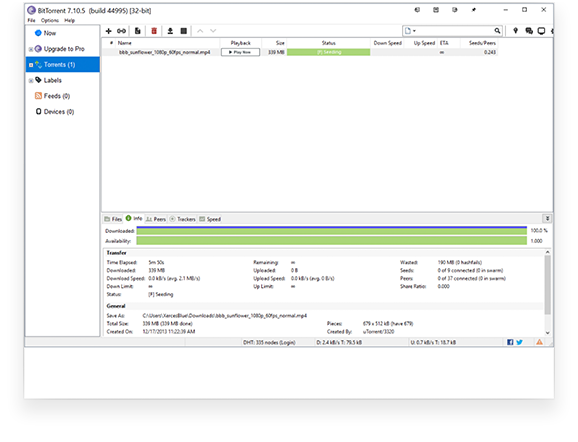This screenshot has height=442, width=578.
Task: Click the Facebook icon in status bar
Action: click(510, 342)
